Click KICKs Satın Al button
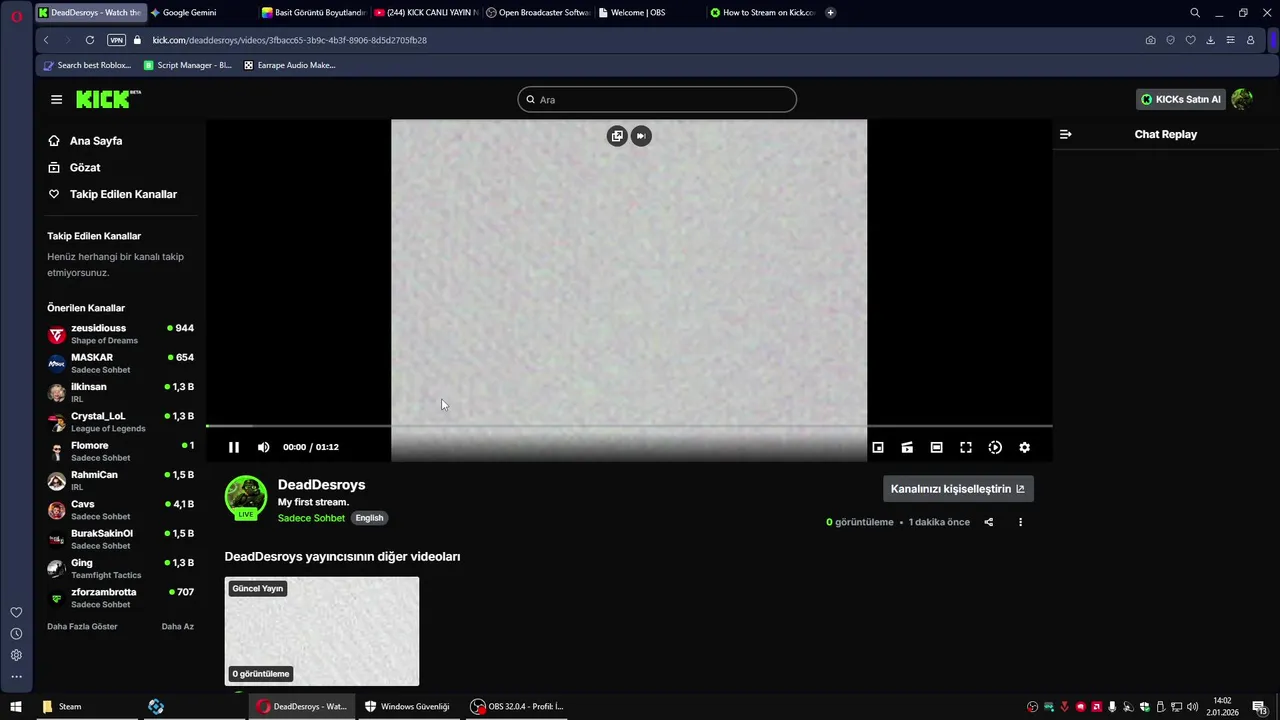 coord(1180,99)
